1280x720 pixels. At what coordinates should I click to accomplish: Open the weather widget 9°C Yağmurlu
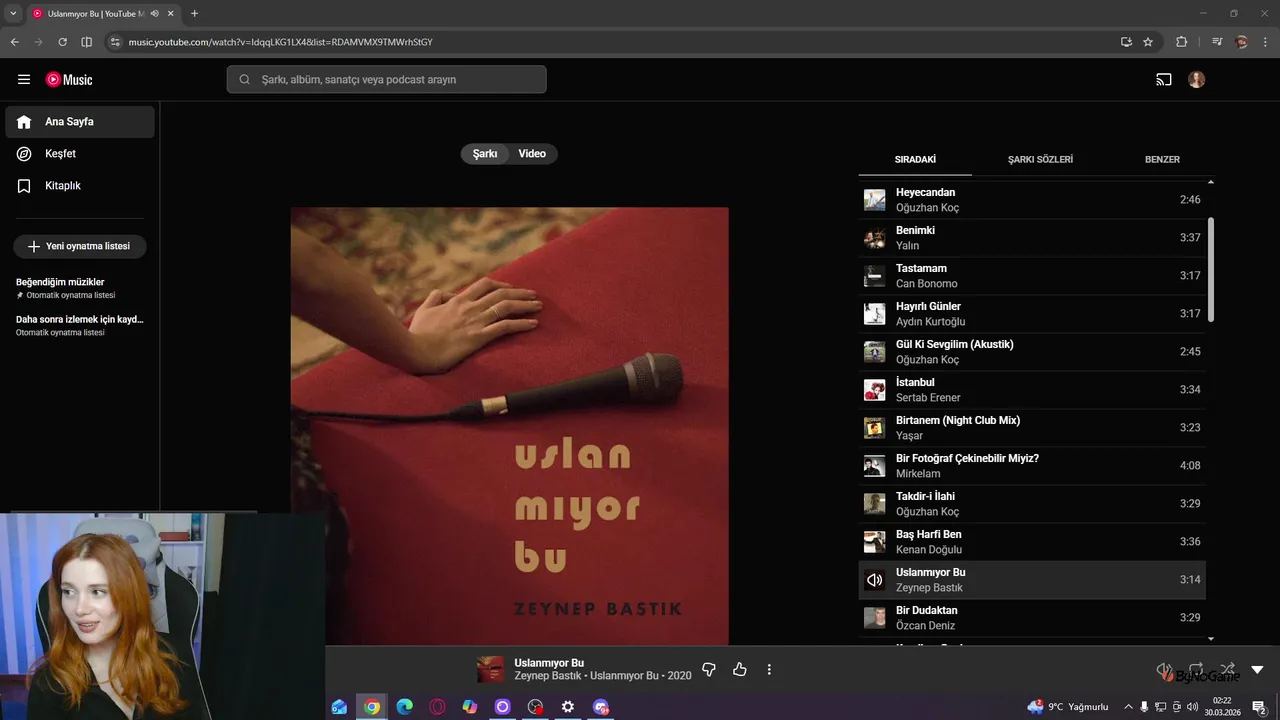1068,707
